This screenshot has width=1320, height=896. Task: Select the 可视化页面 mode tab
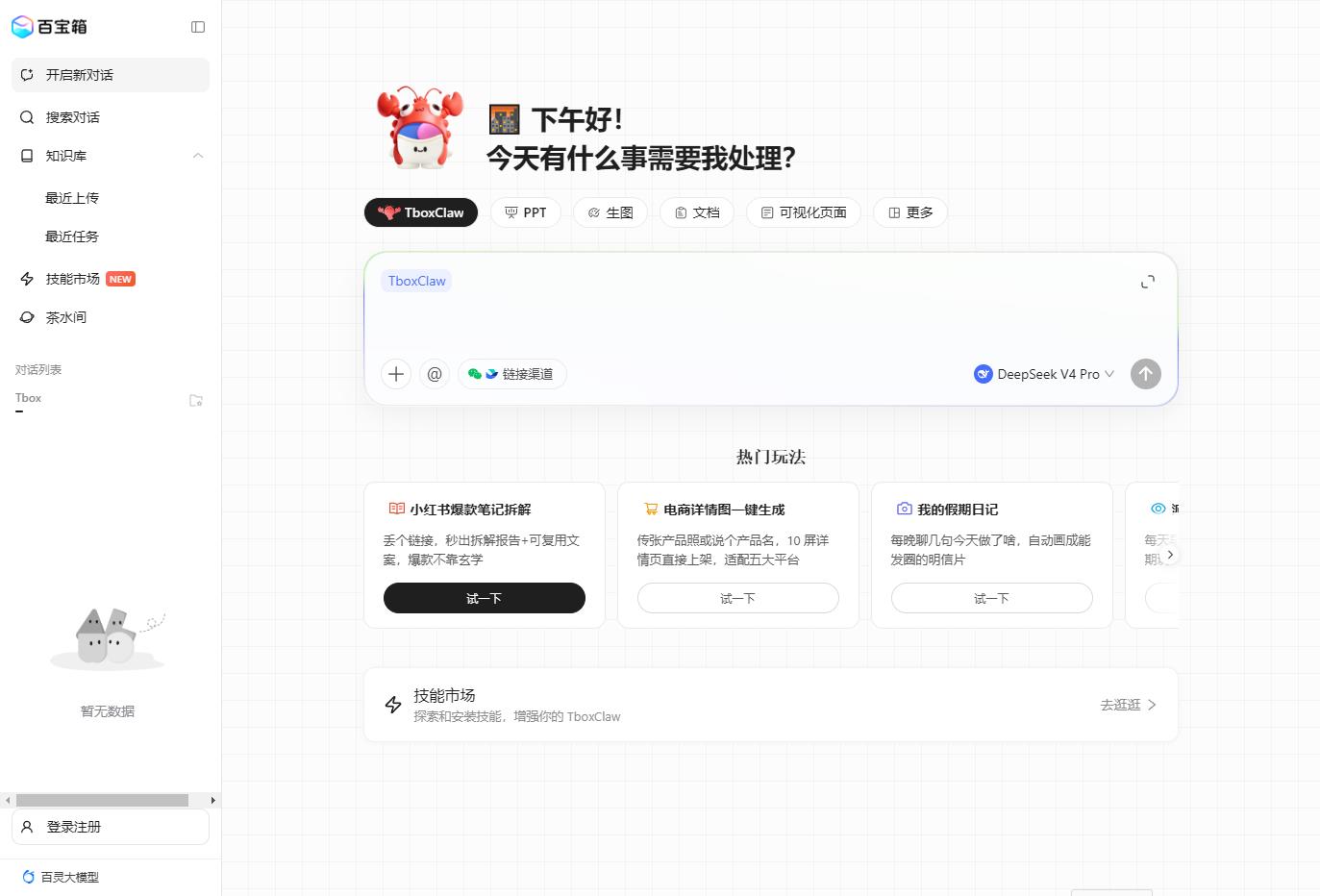[804, 212]
